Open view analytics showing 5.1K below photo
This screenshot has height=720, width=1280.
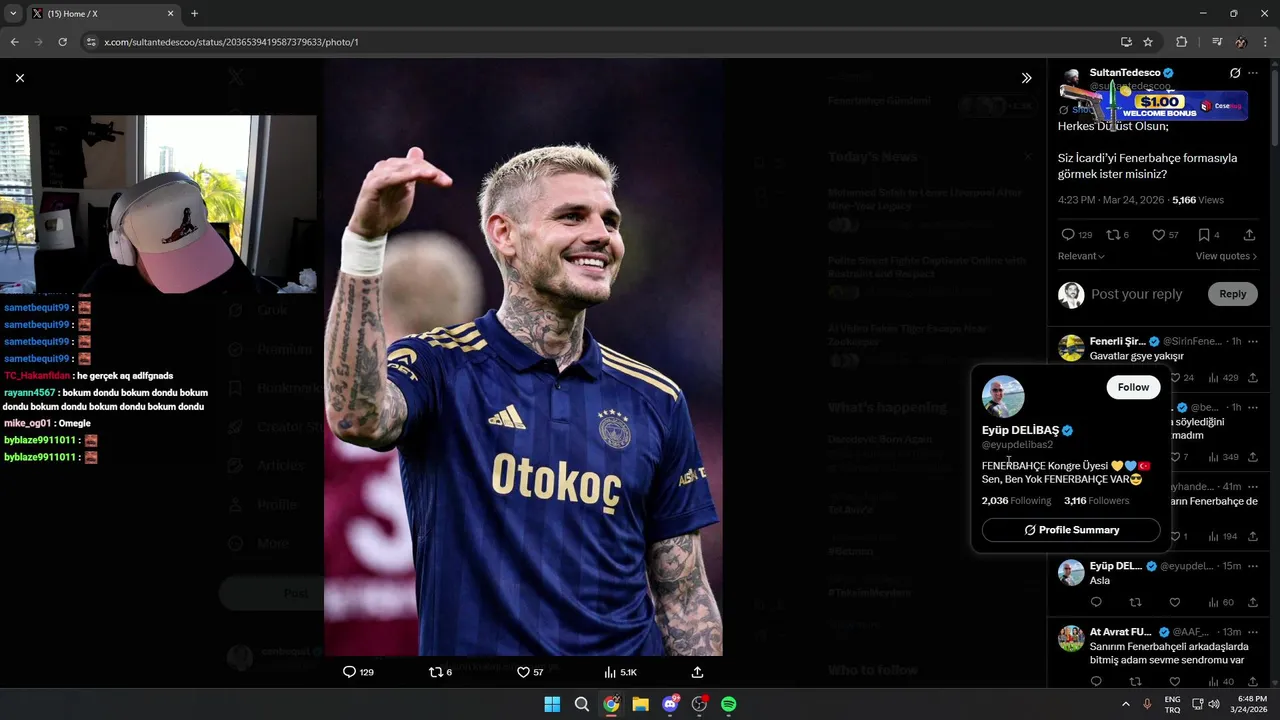(x=620, y=672)
